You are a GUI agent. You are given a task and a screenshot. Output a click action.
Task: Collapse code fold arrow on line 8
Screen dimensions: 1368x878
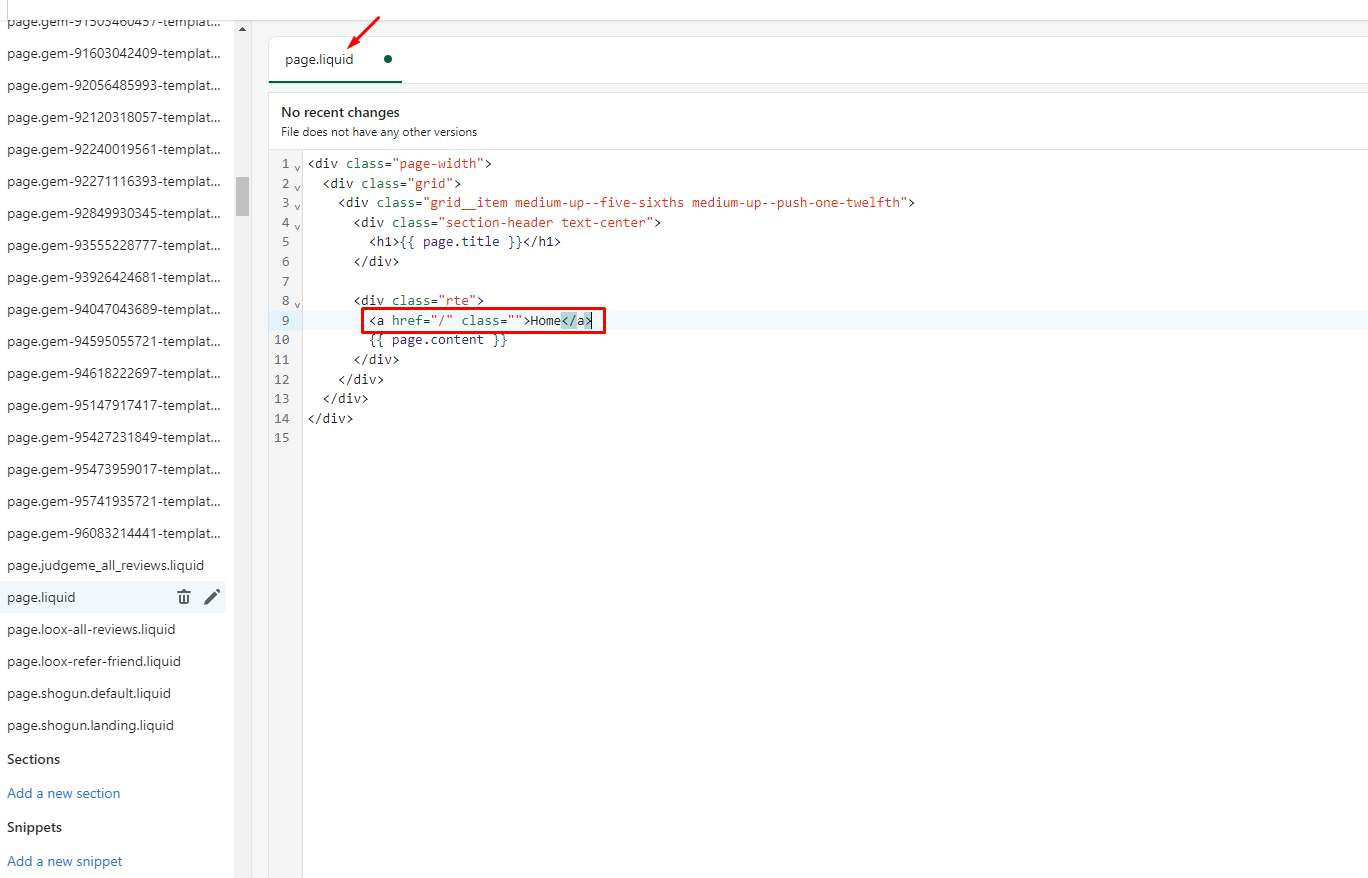pyautogui.click(x=297, y=303)
